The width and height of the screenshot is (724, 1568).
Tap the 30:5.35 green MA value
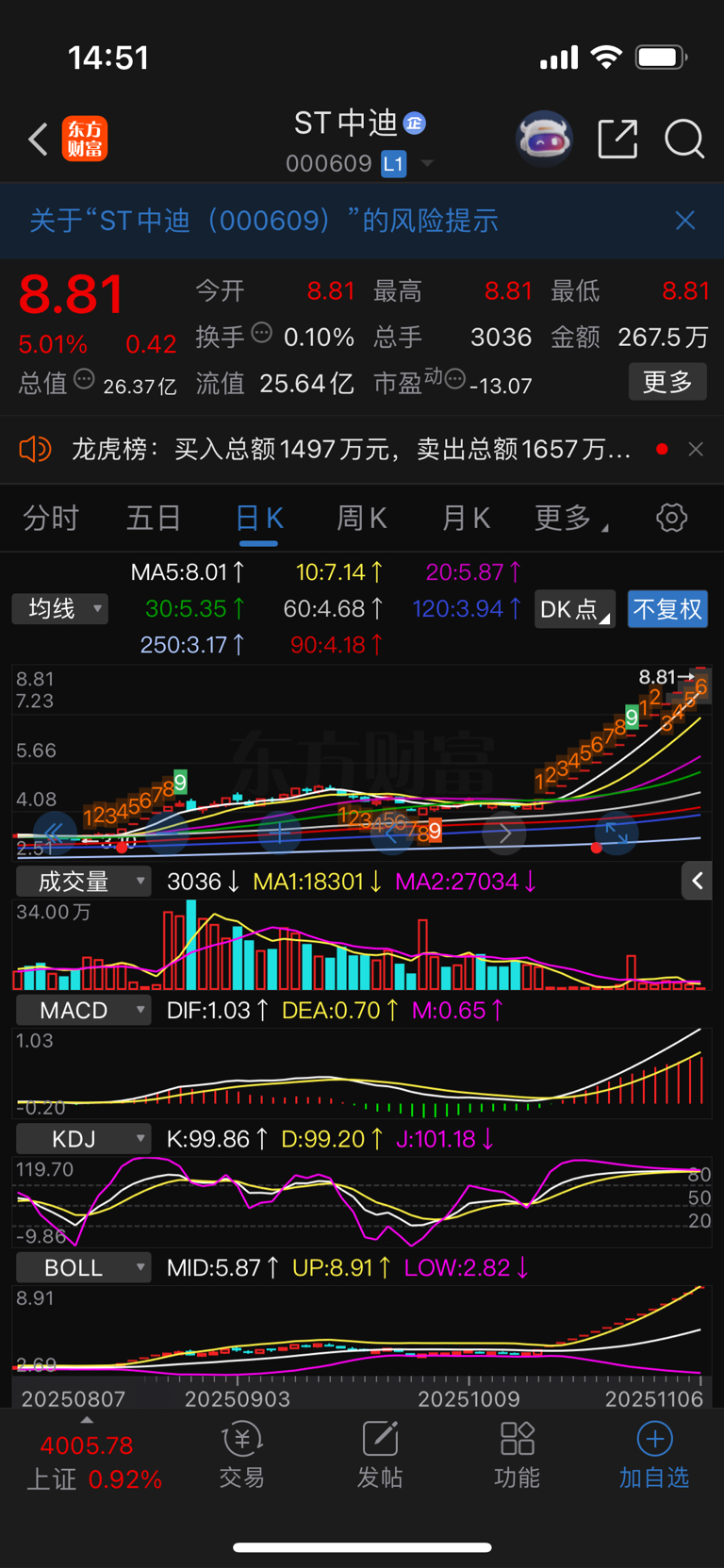click(x=195, y=609)
